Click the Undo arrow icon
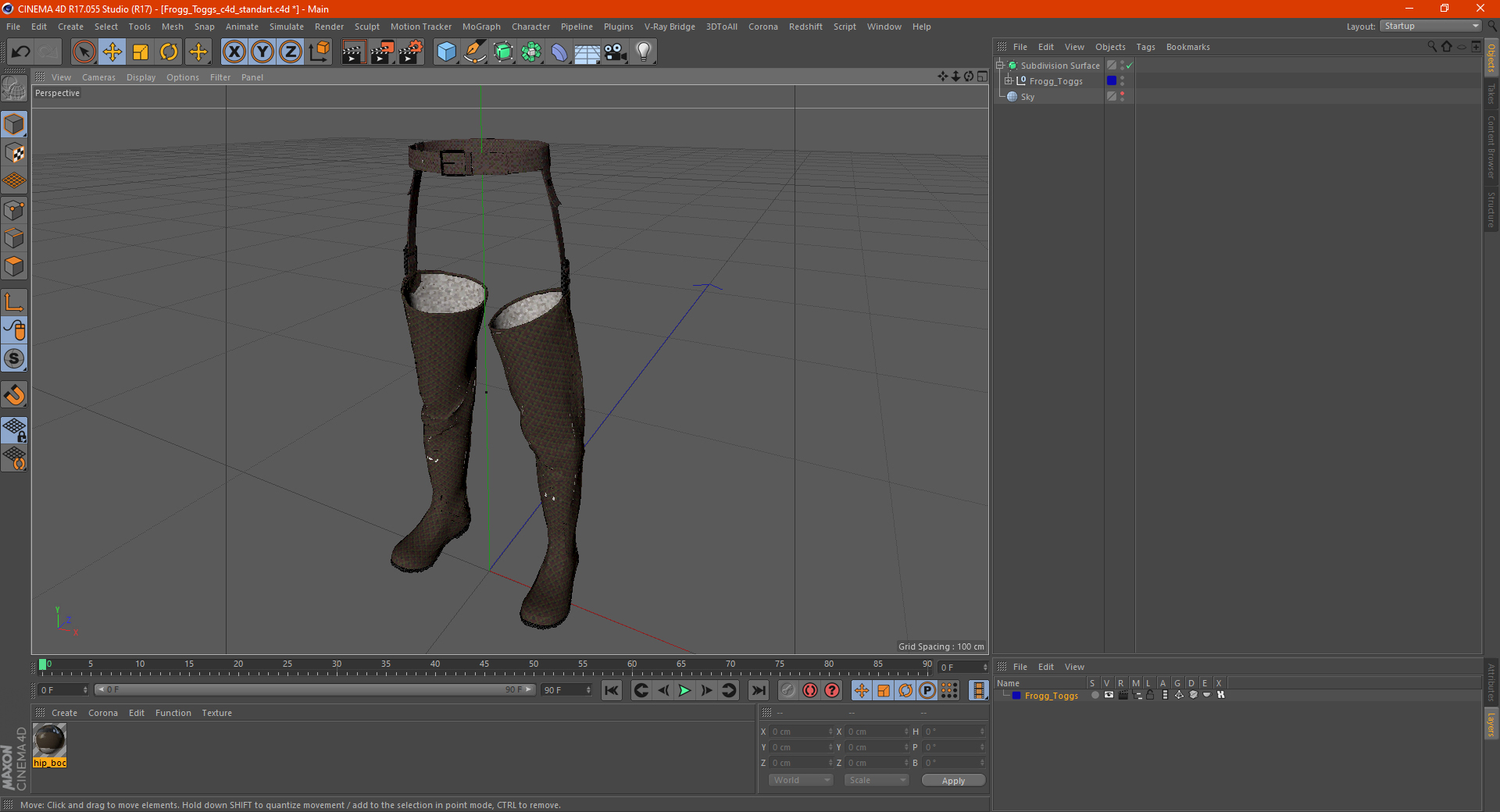The height and width of the screenshot is (812, 1500). point(21,52)
